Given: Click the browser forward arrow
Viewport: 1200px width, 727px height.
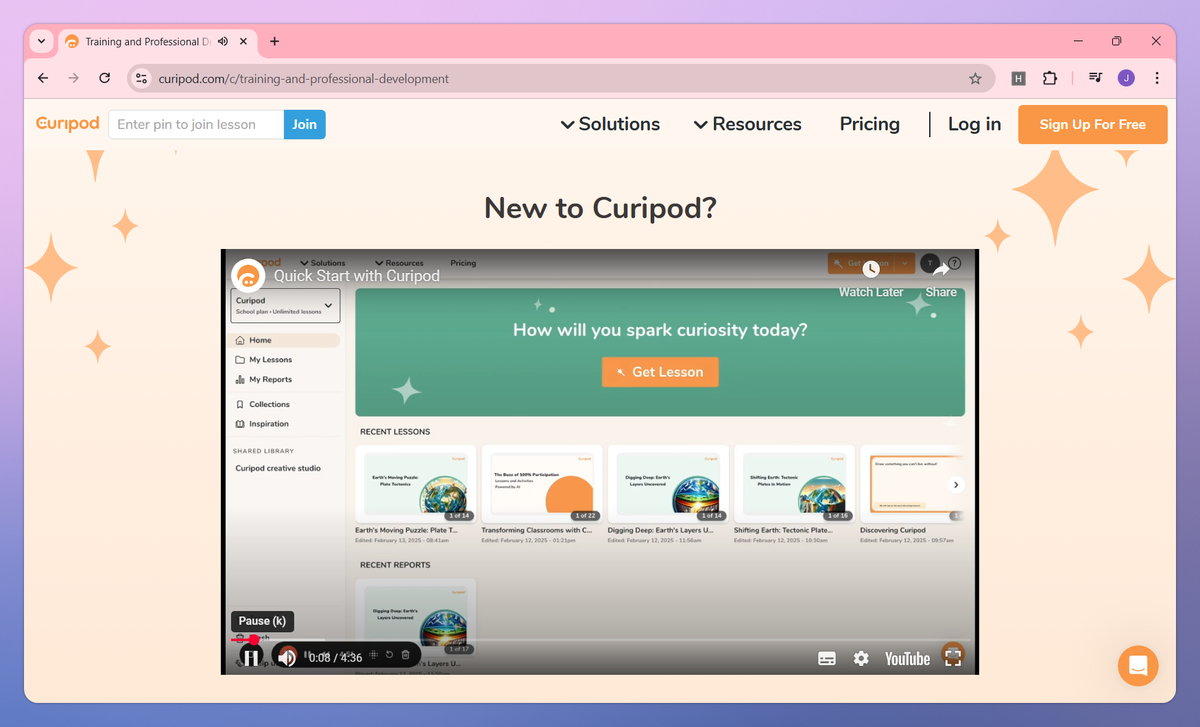Looking at the screenshot, I should tap(73, 78).
